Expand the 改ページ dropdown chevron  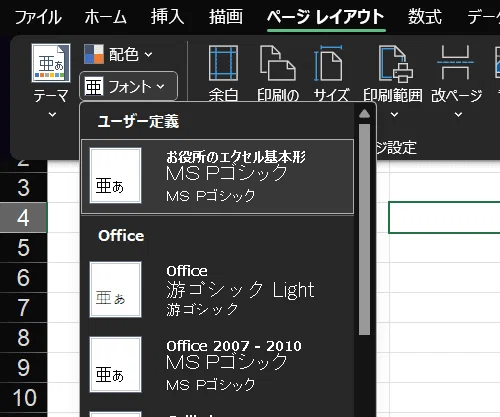[x=459, y=115]
